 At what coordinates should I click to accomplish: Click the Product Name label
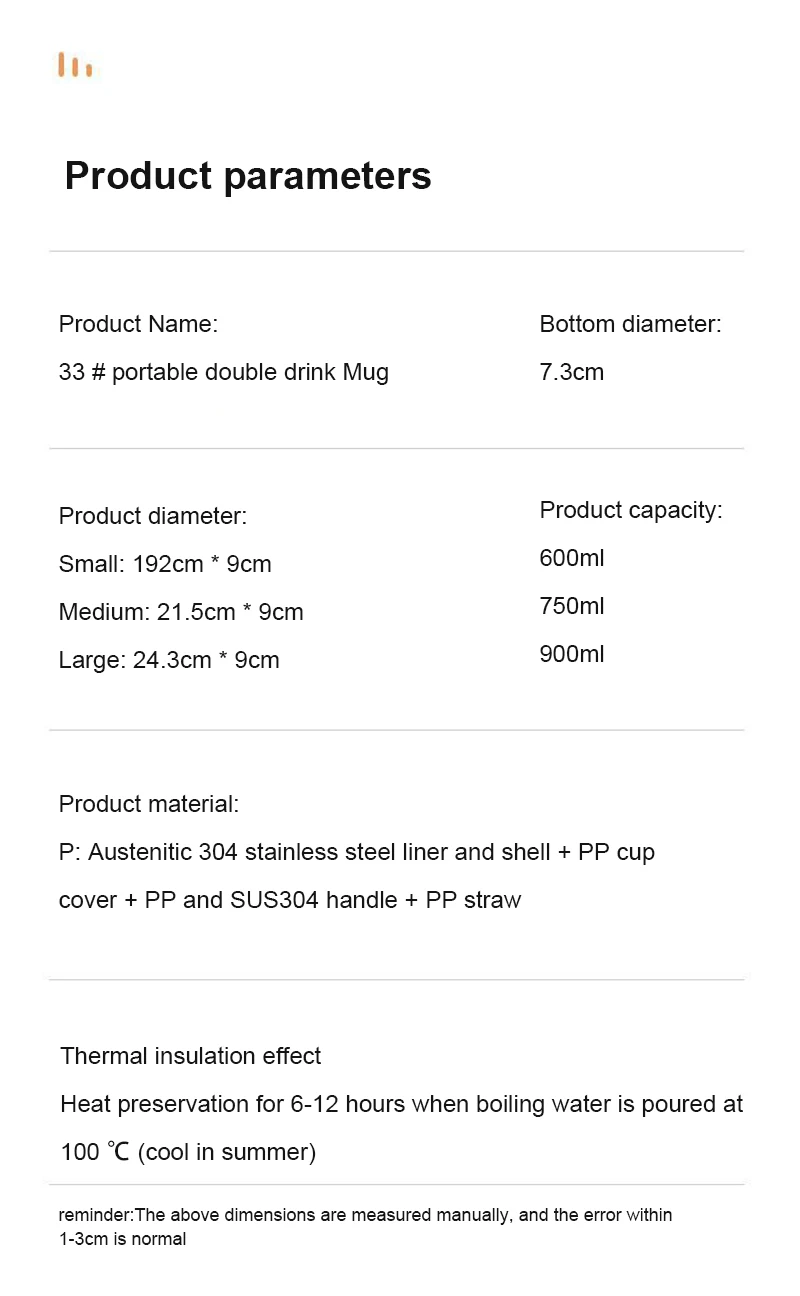coord(138,324)
